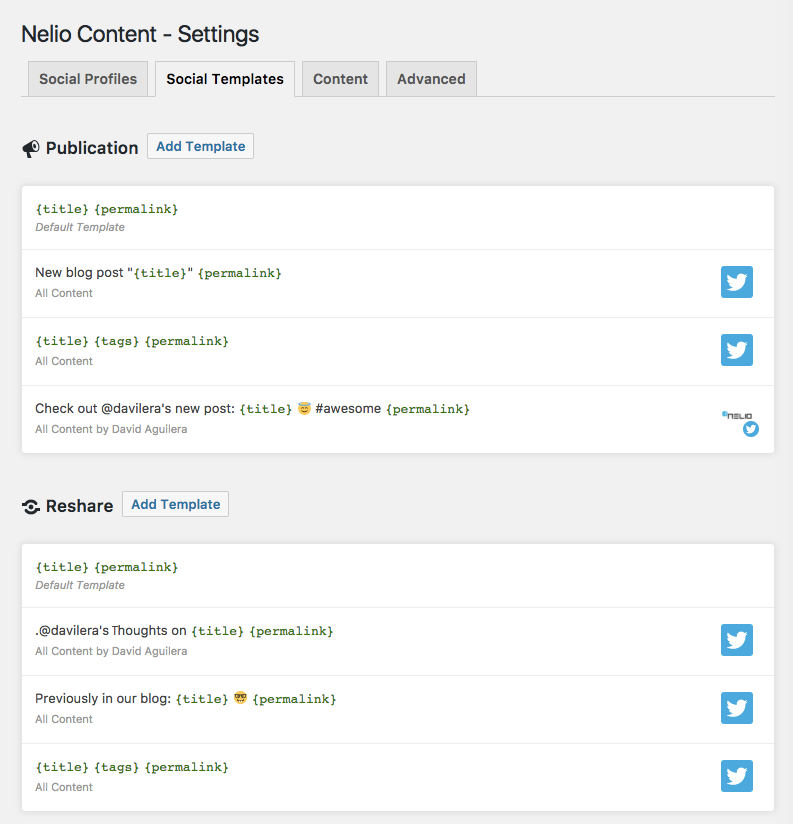This screenshot has height=824, width=793.
Task: Click Twitter icon on '.@davilera's Thoughts on' template
Action: pyautogui.click(x=736, y=640)
